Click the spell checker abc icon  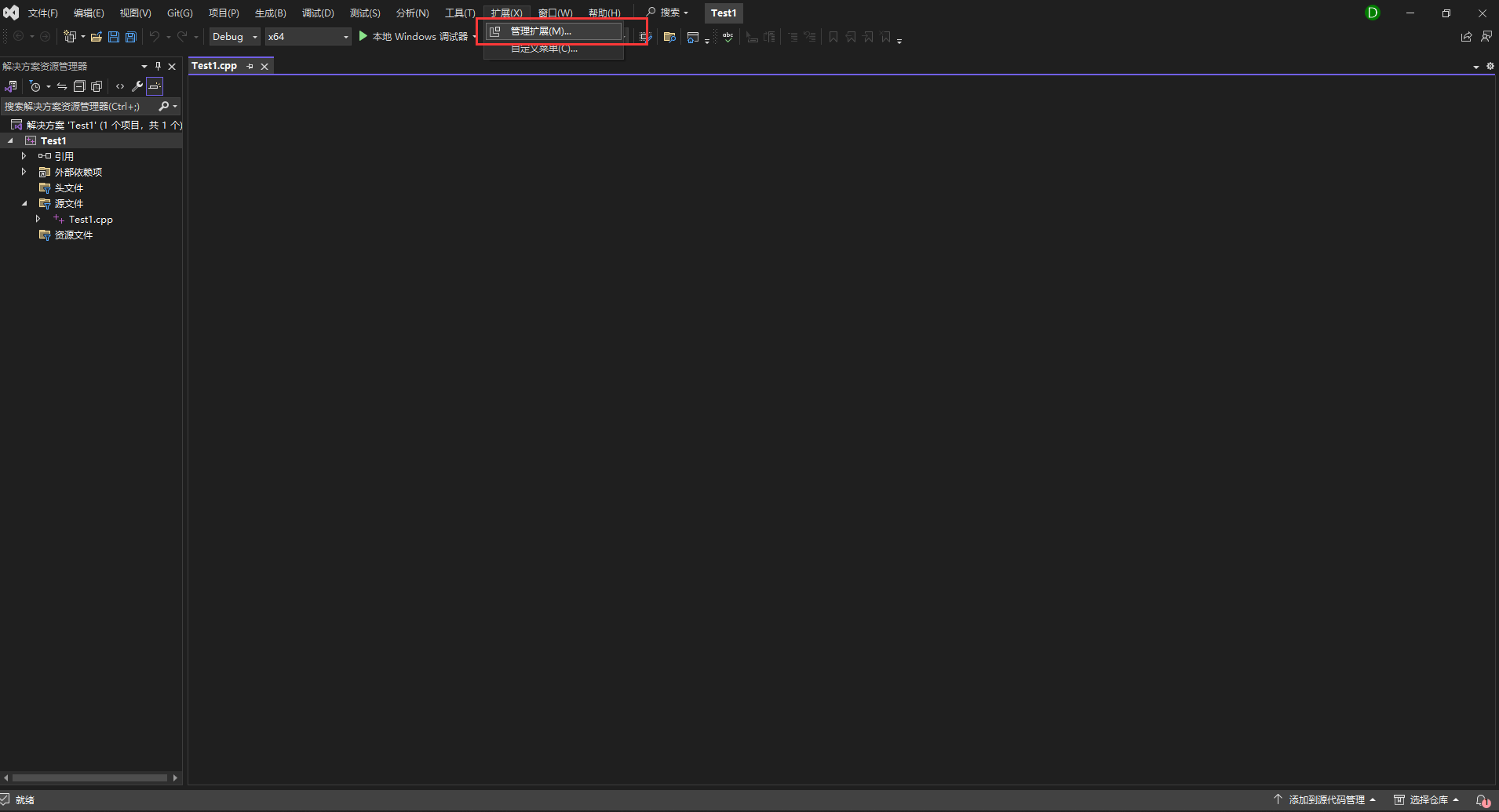point(728,37)
